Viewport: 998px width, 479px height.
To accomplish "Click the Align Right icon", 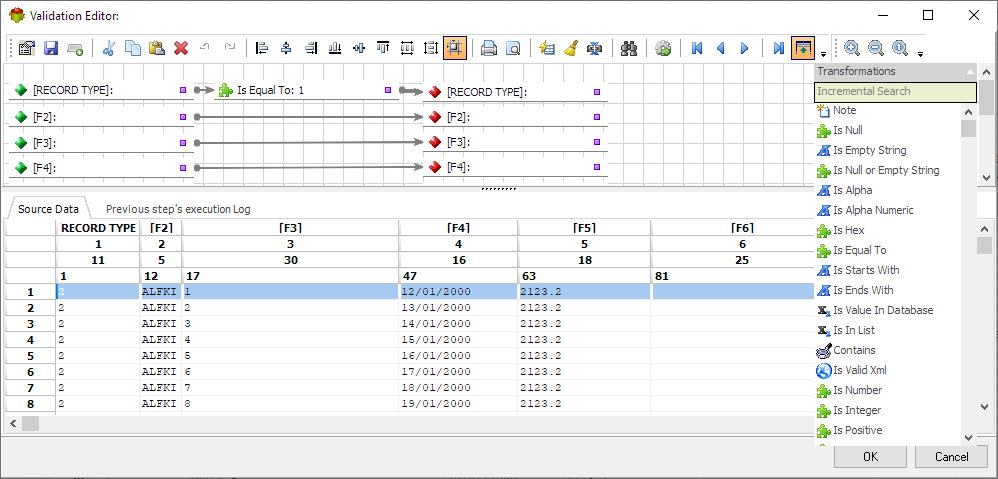I will coord(311,48).
